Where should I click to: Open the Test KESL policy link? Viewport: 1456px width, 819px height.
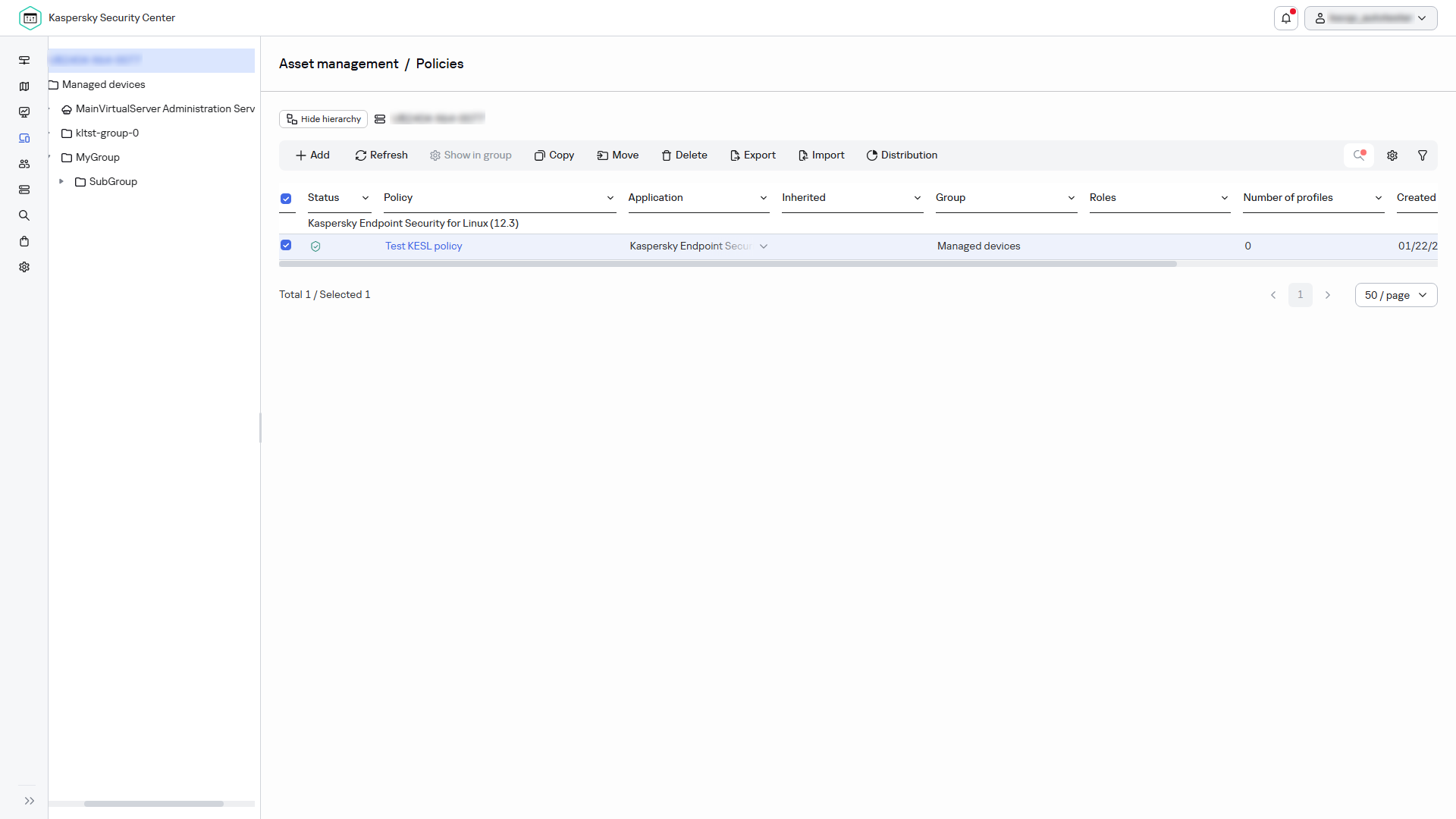click(x=423, y=246)
